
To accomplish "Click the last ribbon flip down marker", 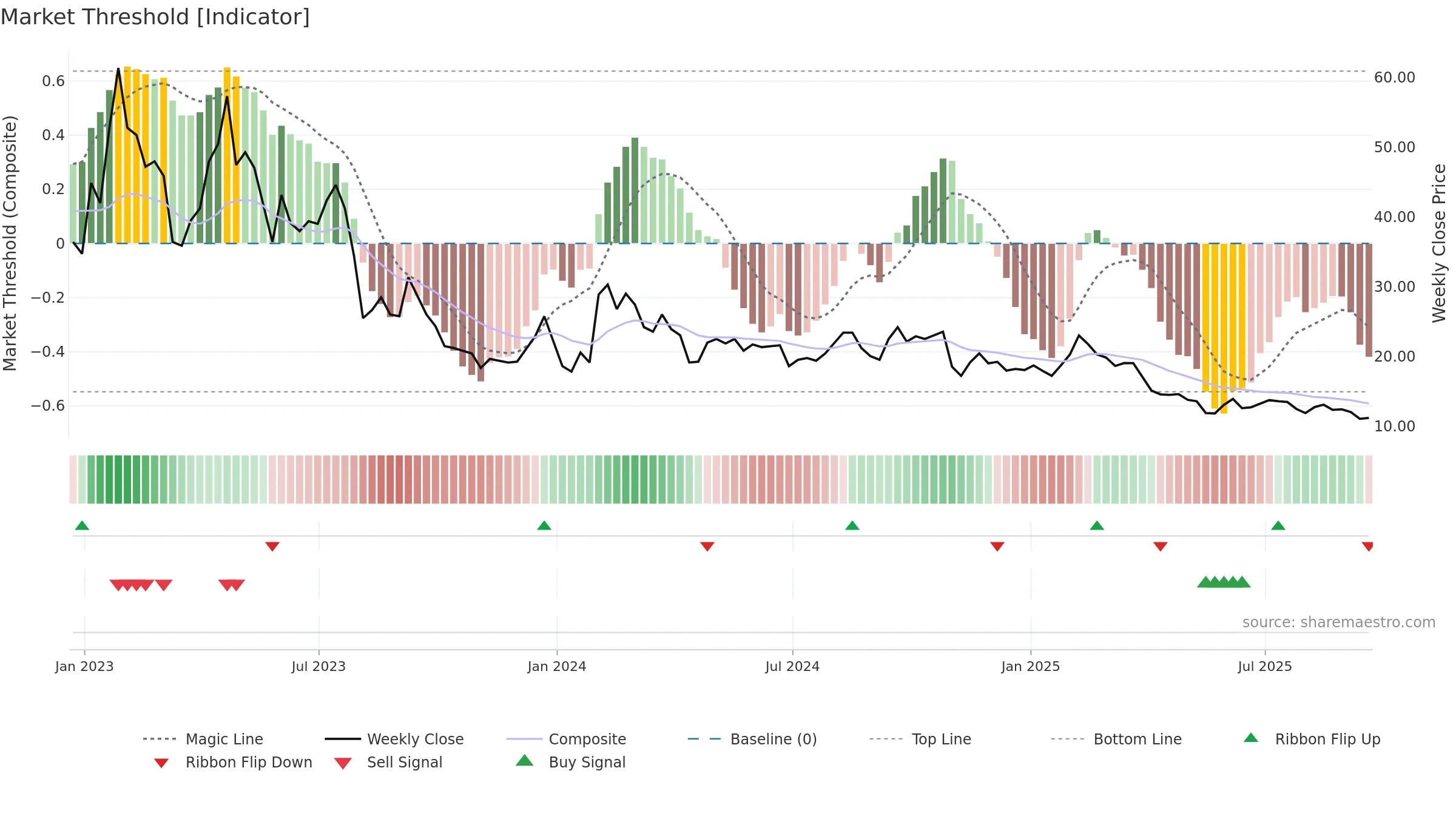I will (1367, 547).
